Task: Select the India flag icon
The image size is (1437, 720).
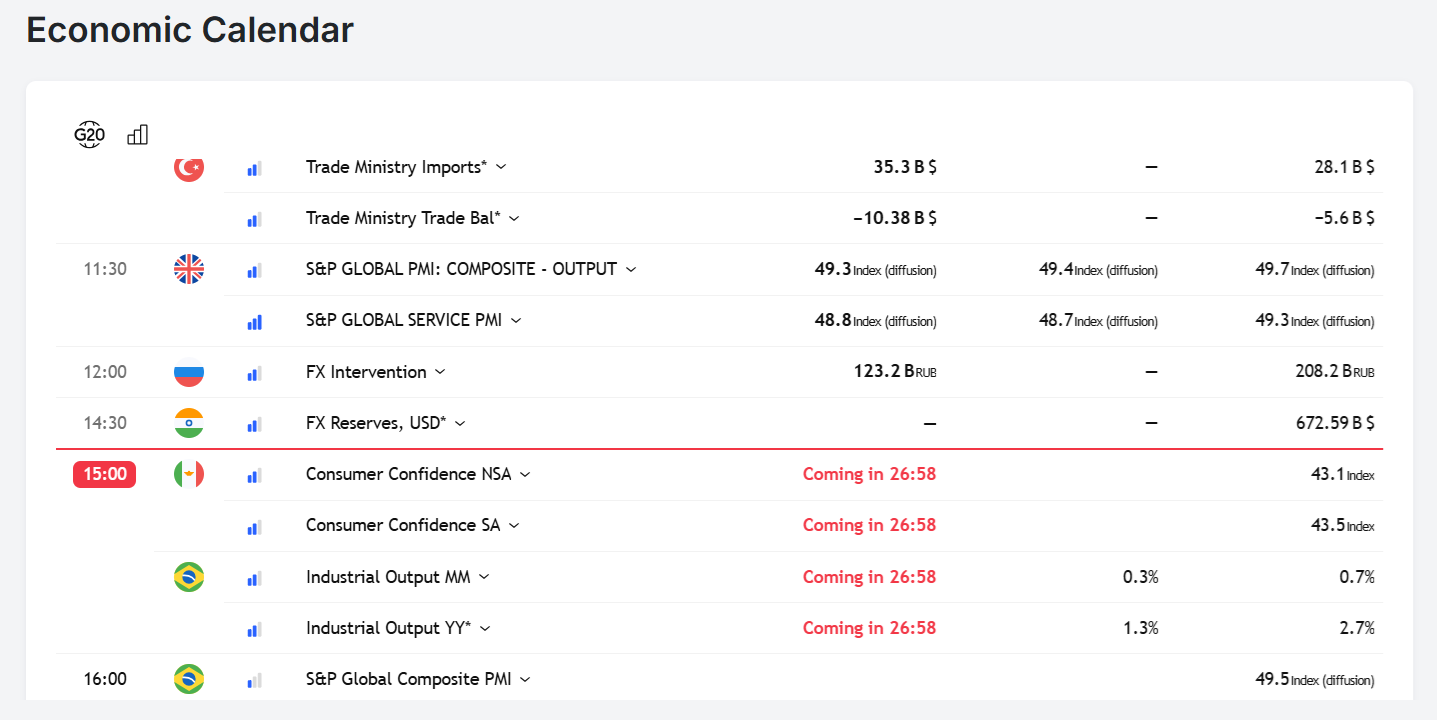Action: click(189, 423)
